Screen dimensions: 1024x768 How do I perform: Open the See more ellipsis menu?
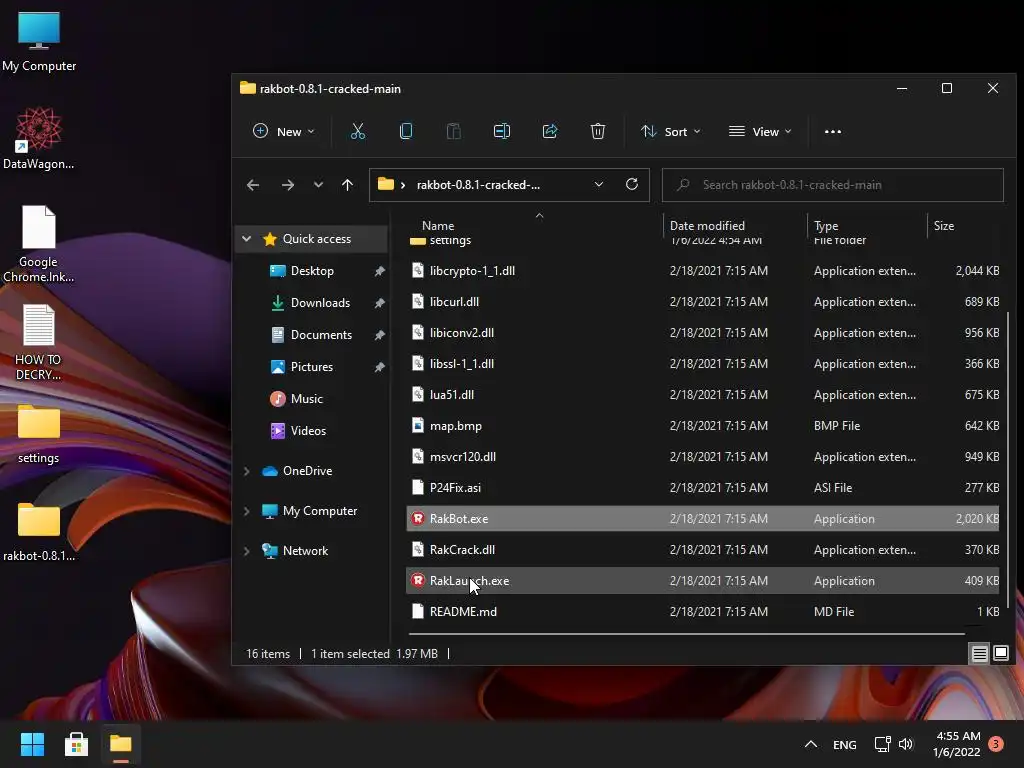[833, 132]
